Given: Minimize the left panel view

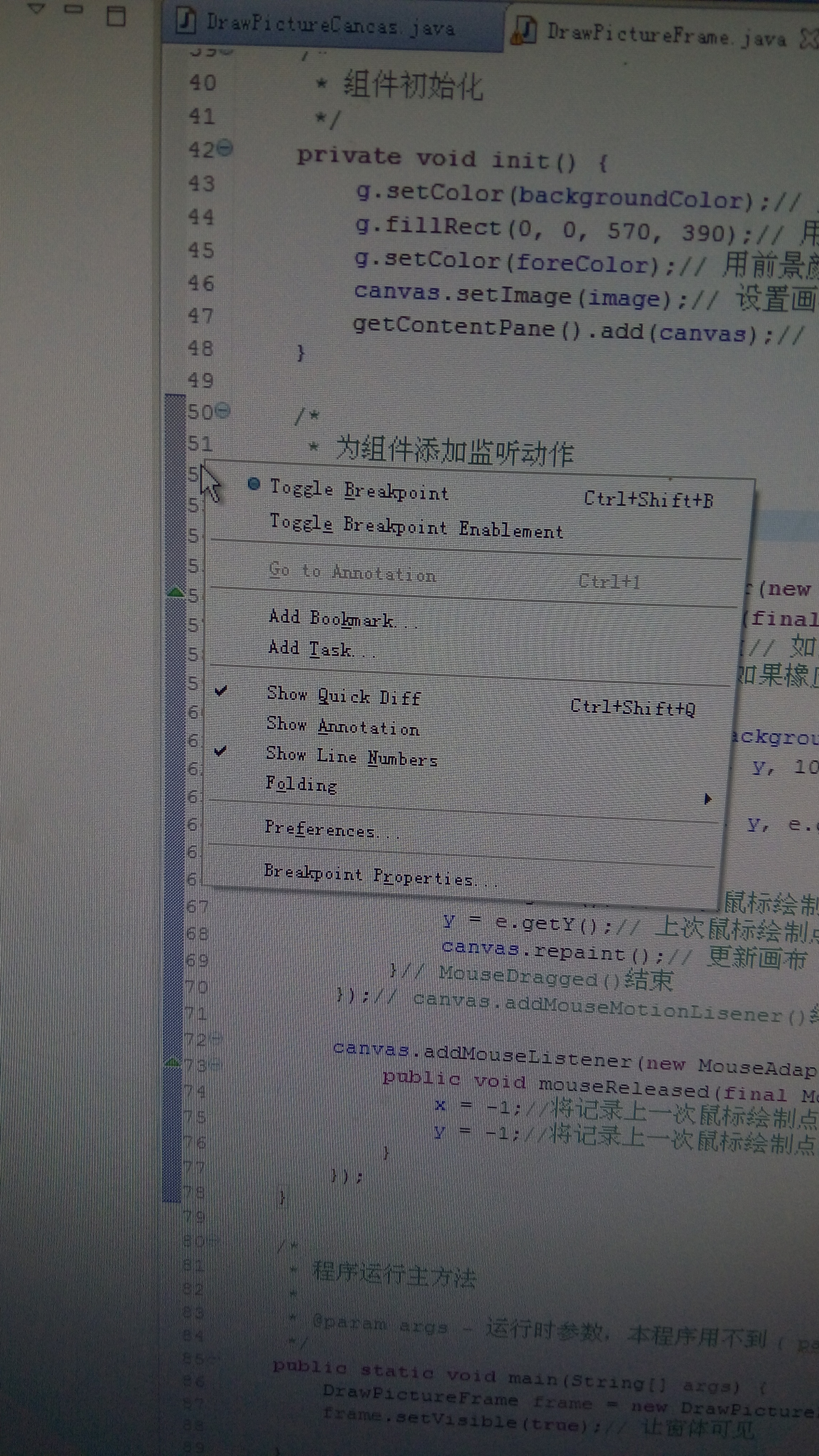Looking at the screenshot, I should [x=74, y=9].
